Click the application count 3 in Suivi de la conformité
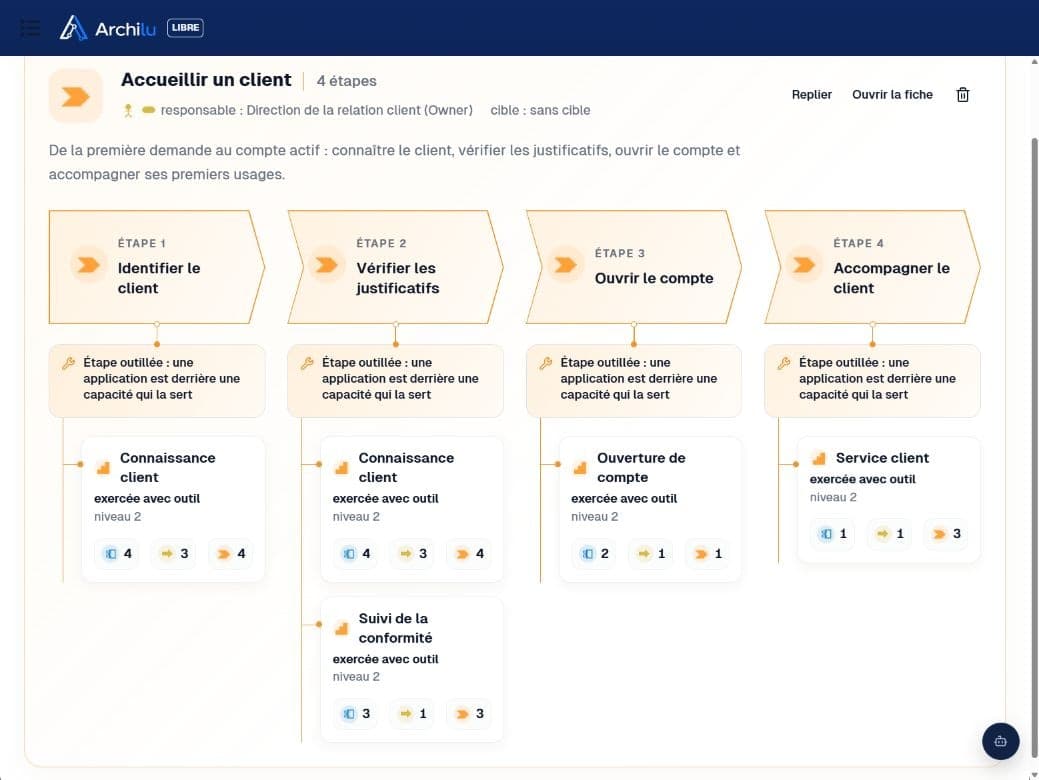This screenshot has width=1039, height=780. (x=356, y=714)
